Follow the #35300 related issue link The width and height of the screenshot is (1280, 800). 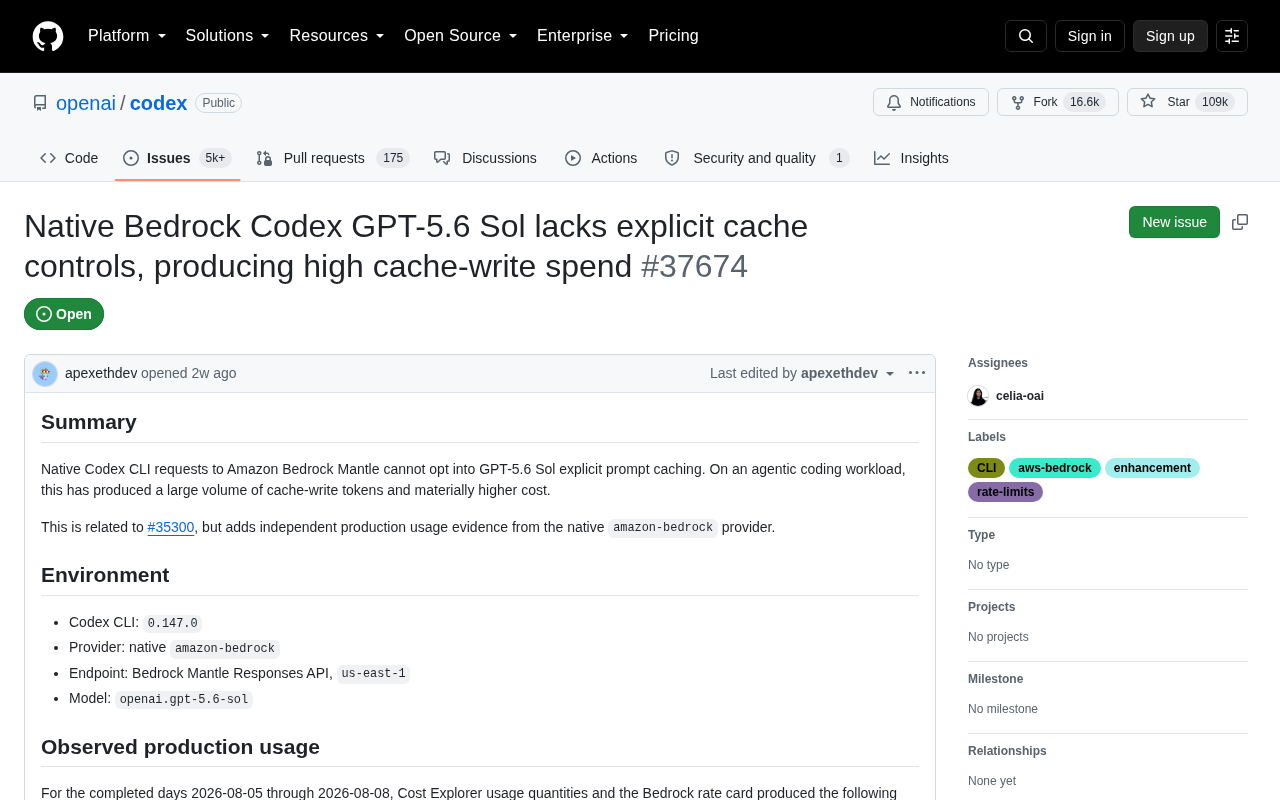tap(171, 527)
